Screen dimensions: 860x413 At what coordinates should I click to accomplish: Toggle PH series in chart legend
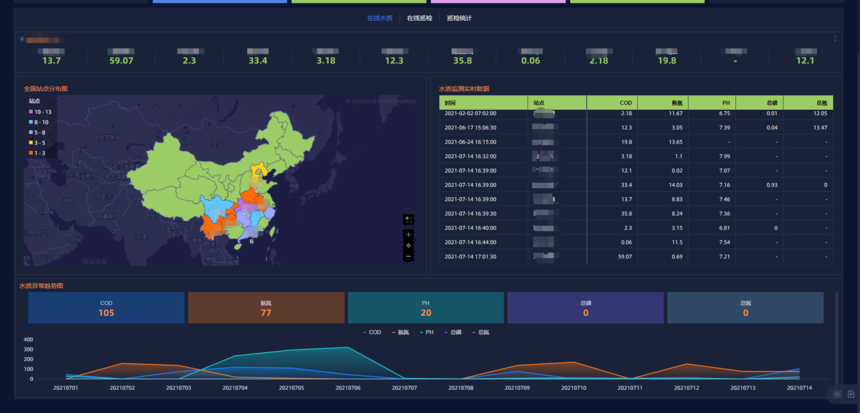click(428, 332)
